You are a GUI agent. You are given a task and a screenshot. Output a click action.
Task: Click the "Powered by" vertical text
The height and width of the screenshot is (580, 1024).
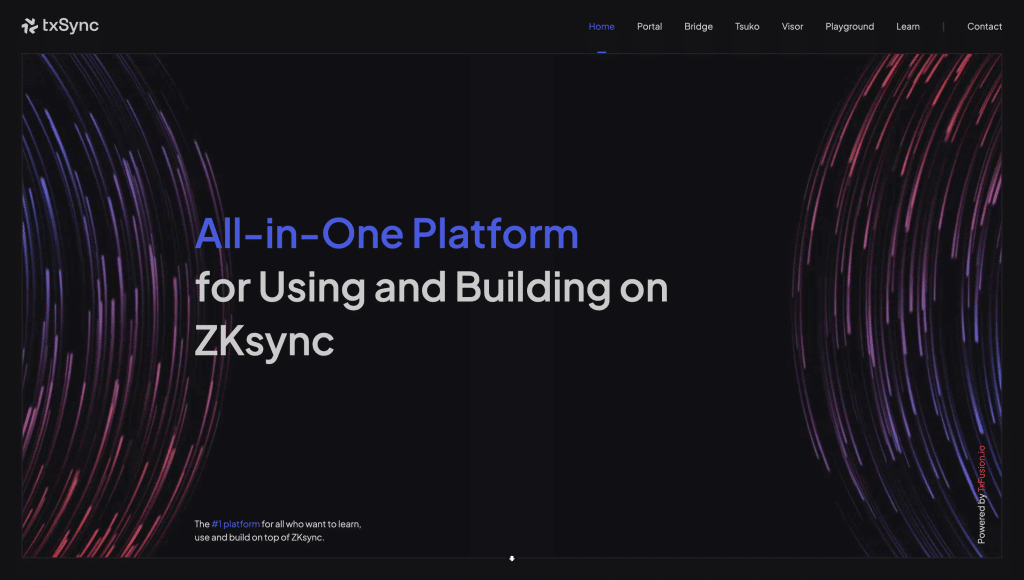(981, 520)
